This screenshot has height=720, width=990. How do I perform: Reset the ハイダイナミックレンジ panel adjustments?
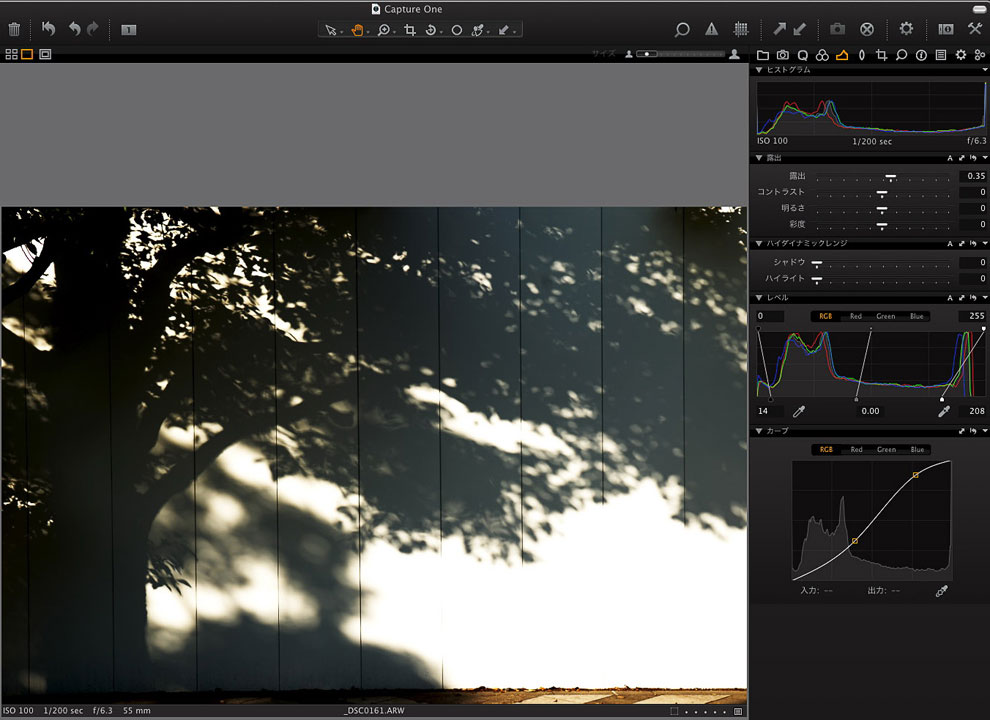coord(973,244)
